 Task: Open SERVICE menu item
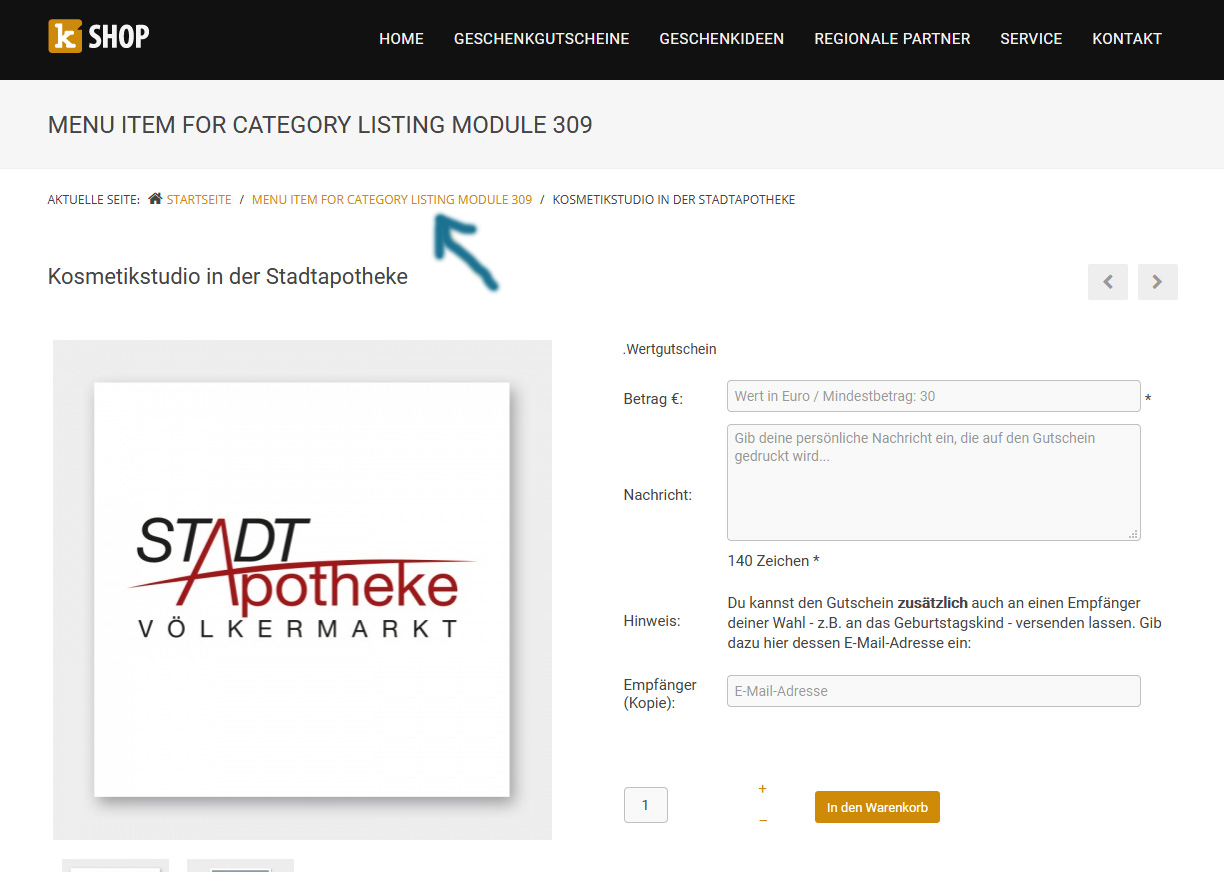tap(1031, 39)
